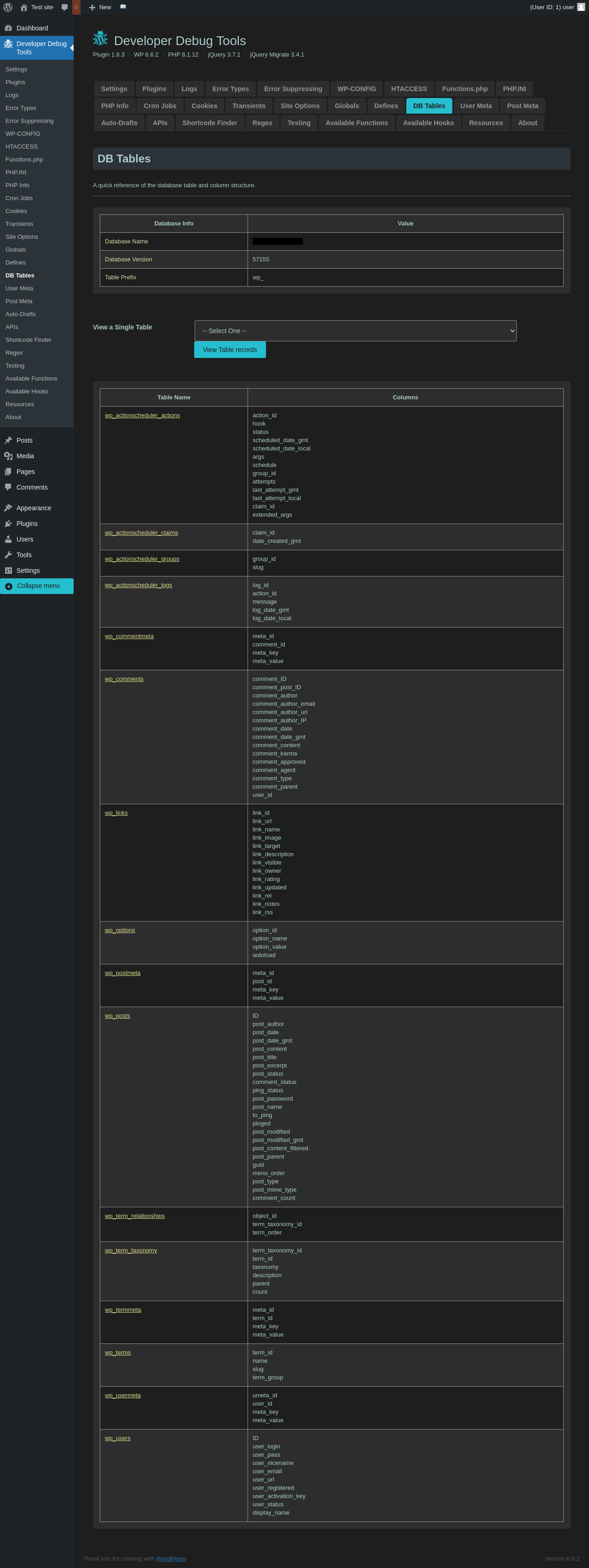Open main Settings via the sliders icon

point(8,571)
